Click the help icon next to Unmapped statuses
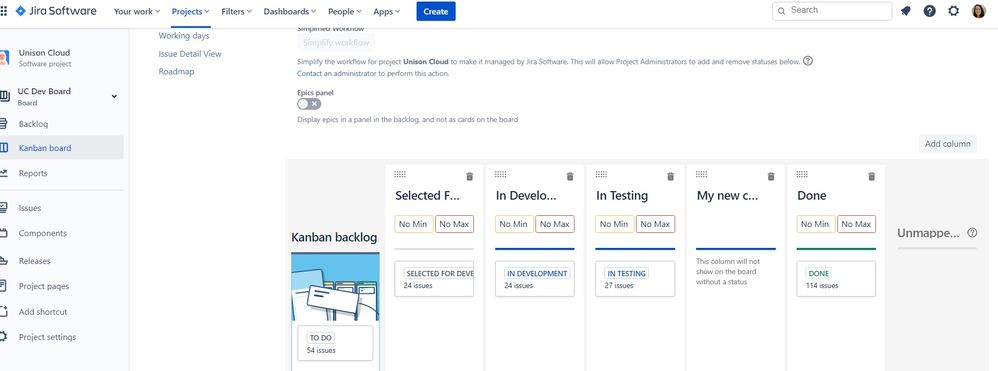Viewport: 998px width, 371px height. [972, 233]
